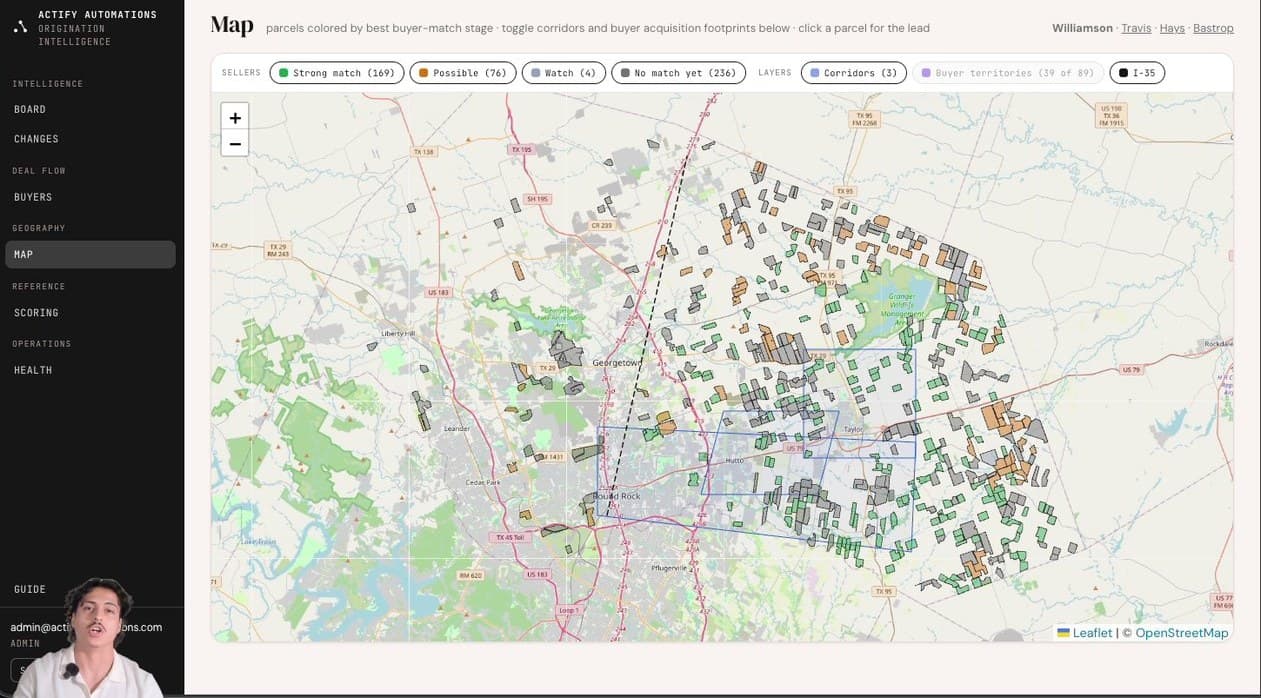The image size is (1261, 698).
Task: Click the Hutto label on the map
Action: click(734, 461)
